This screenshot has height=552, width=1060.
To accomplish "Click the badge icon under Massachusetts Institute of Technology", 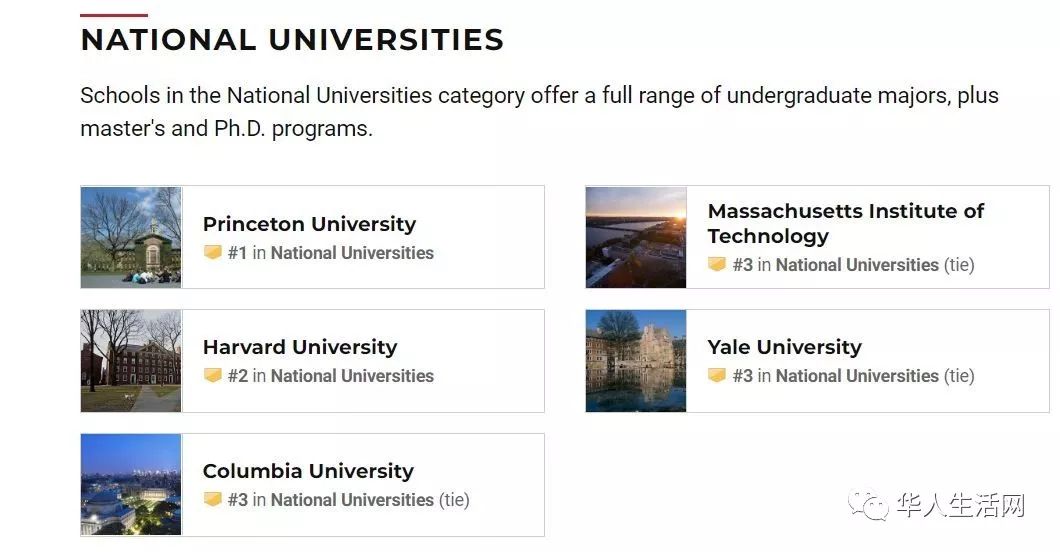I will (x=717, y=264).
